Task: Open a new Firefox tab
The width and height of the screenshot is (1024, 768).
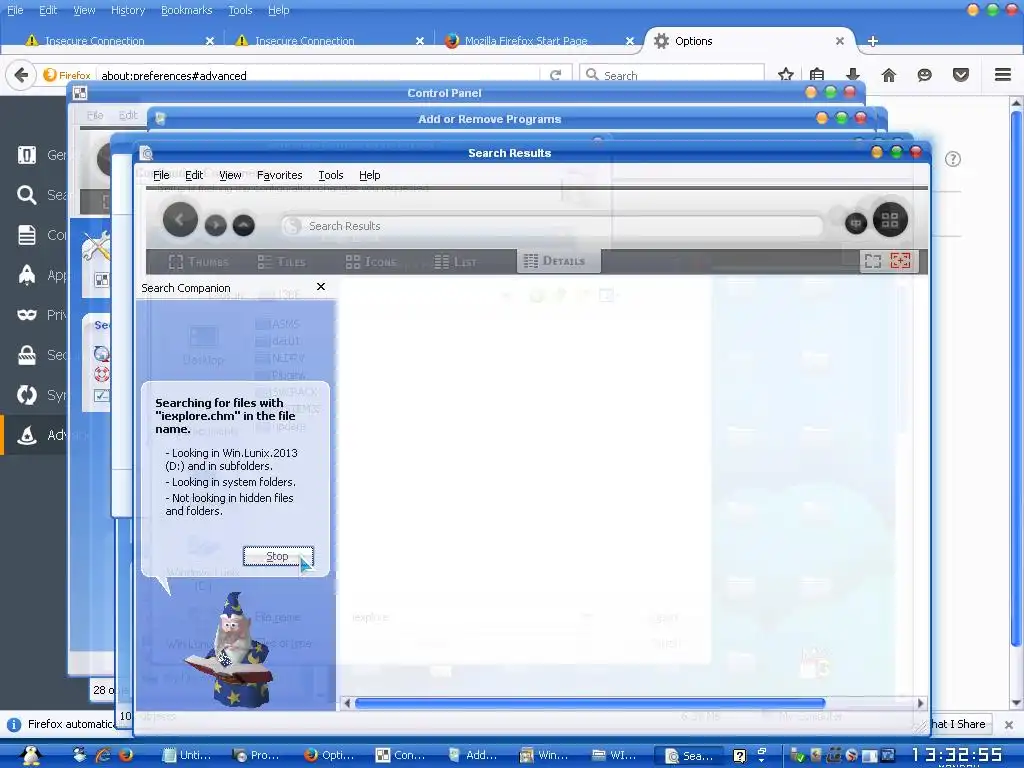Action: tap(872, 41)
